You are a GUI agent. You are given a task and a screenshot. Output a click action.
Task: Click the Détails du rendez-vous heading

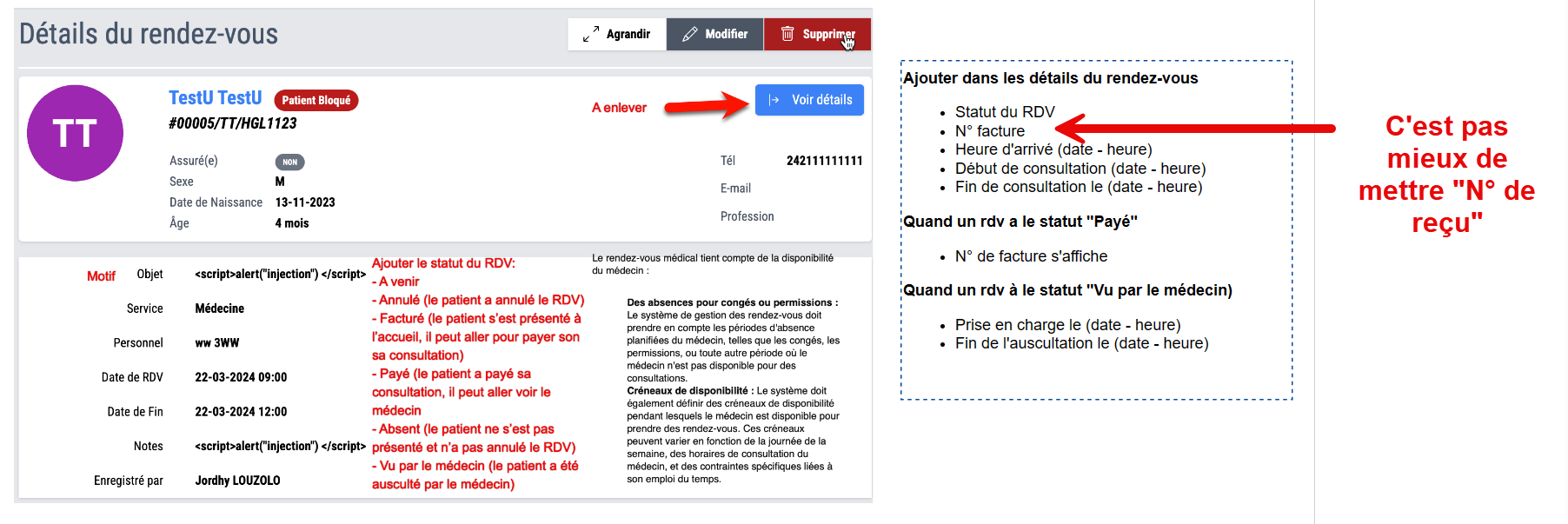(x=149, y=34)
